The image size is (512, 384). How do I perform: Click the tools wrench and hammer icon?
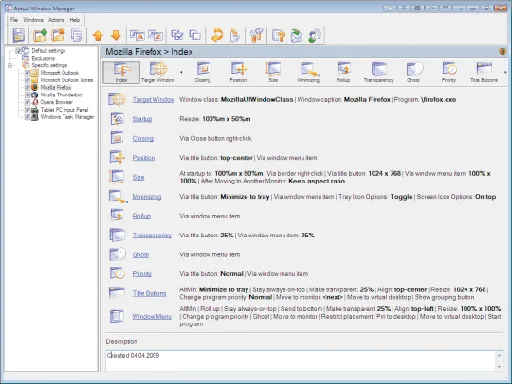[x=256, y=35]
